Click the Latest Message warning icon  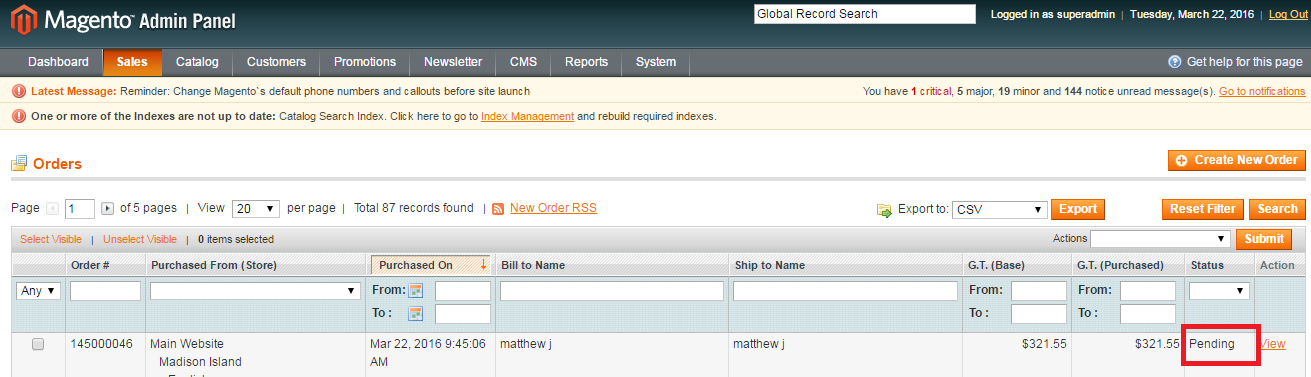coord(19,91)
